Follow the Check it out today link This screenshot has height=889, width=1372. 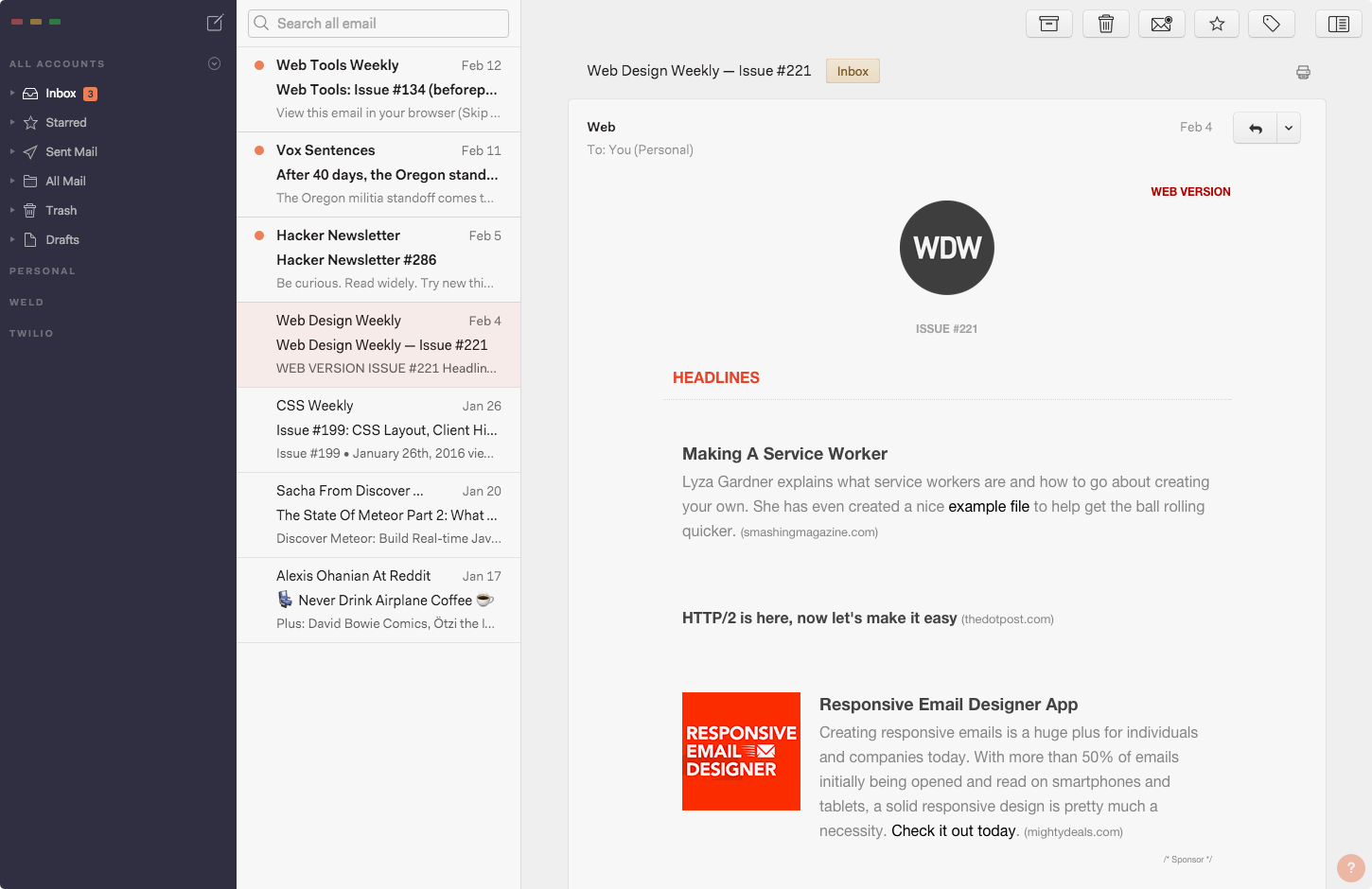click(x=953, y=831)
